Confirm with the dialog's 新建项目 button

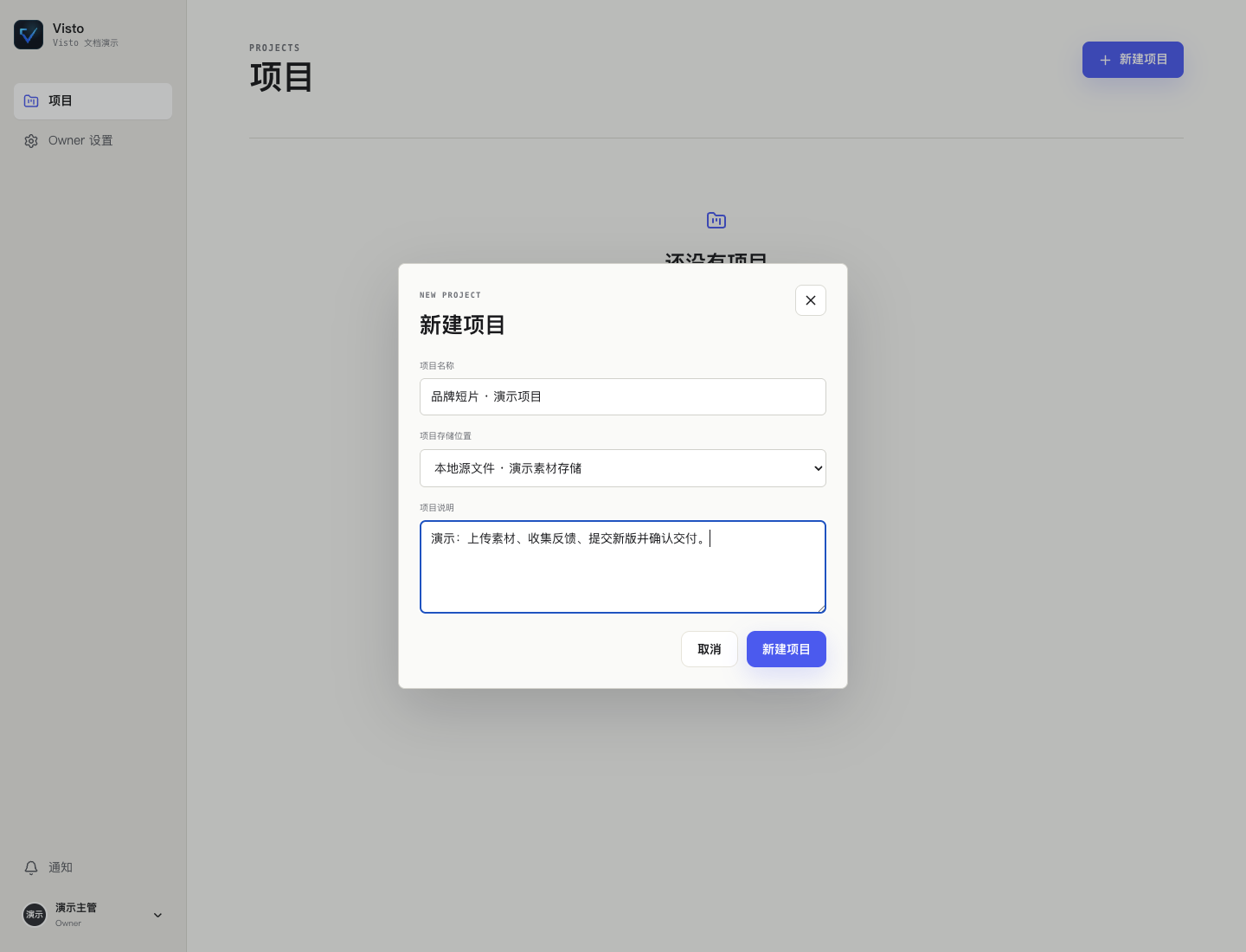pyautogui.click(x=787, y=649)
